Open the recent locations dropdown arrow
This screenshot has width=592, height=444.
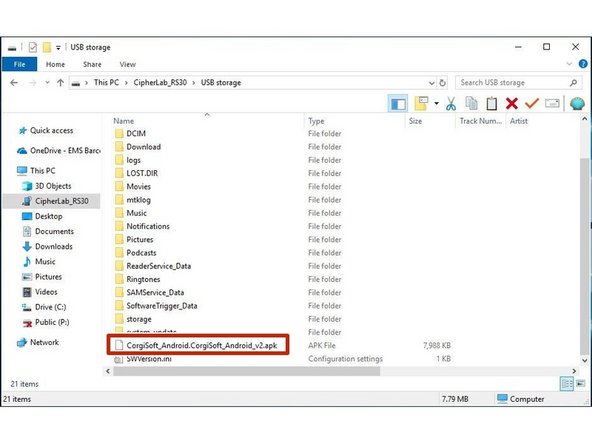point(47,83)
